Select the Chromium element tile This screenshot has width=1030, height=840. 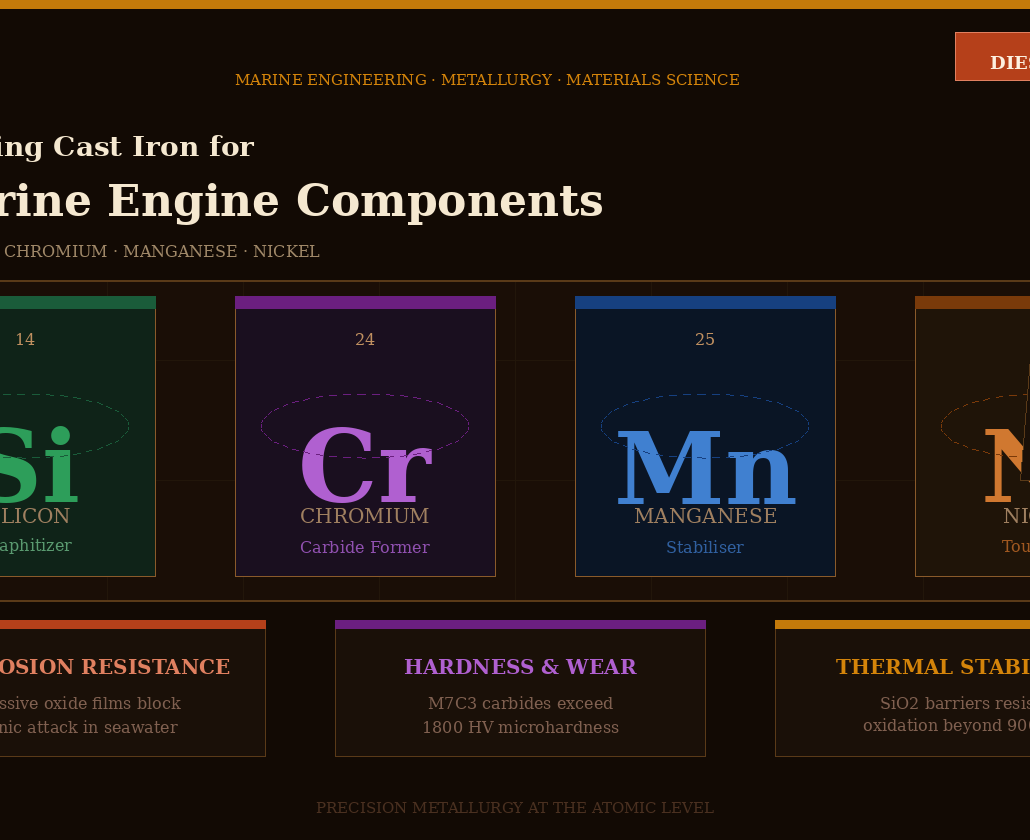365,437
